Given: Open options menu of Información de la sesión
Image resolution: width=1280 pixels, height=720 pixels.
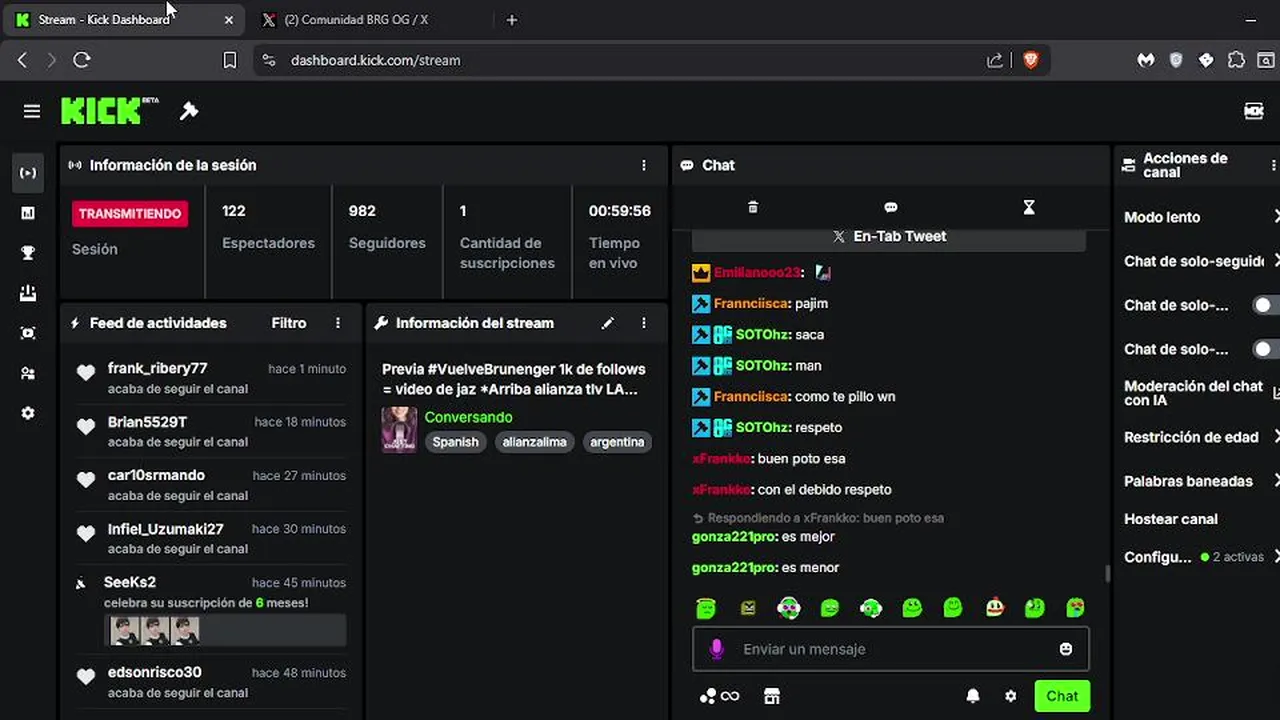Looking at the screenshot, I should tap(644, 165).
